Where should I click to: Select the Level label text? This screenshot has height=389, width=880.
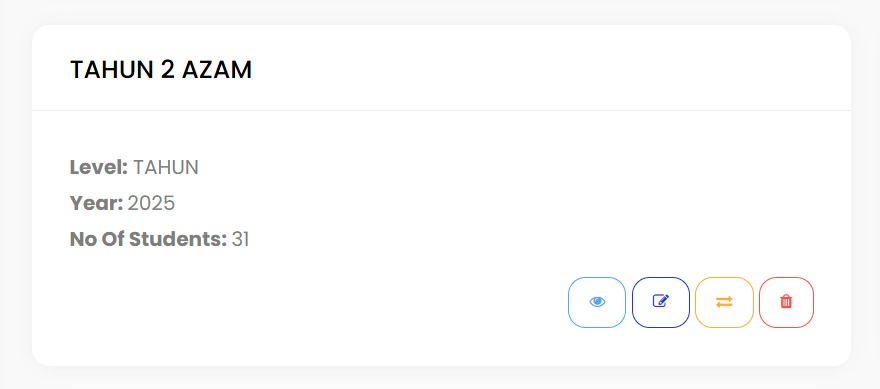(x=99, y=167)
